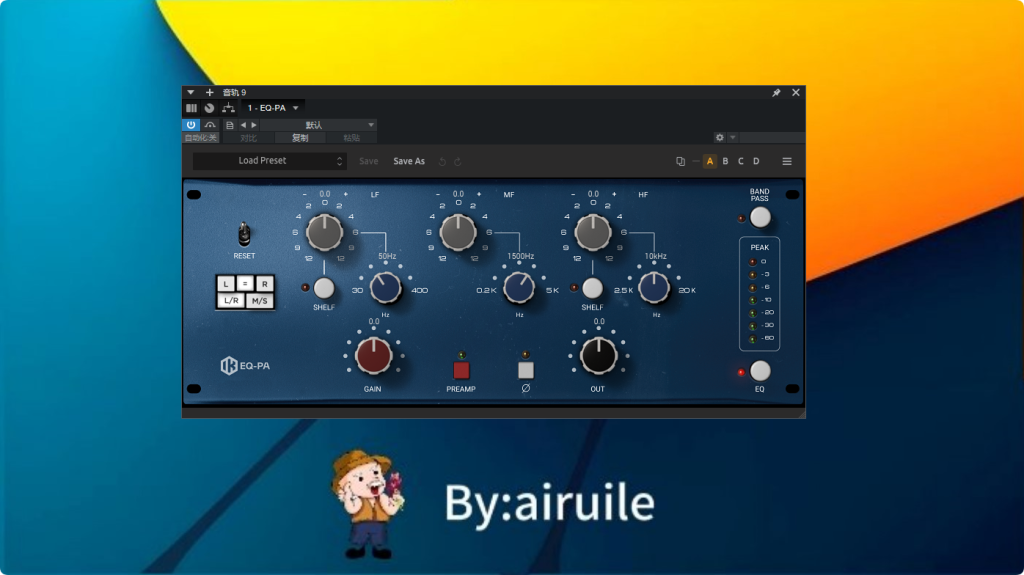Open the Load Preset selector

tap(270, 161)
